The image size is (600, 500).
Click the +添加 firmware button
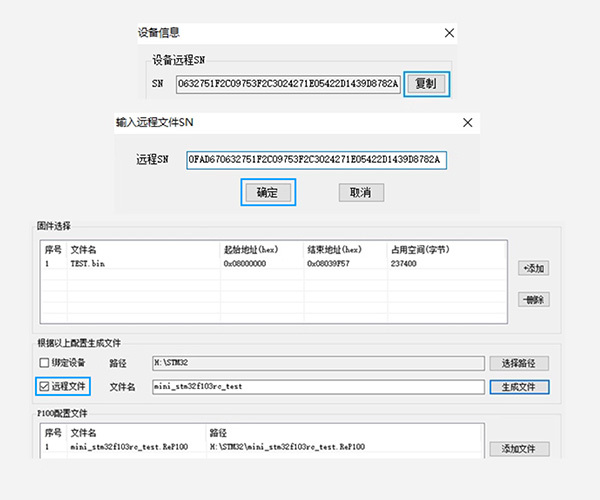pos(534,268)
